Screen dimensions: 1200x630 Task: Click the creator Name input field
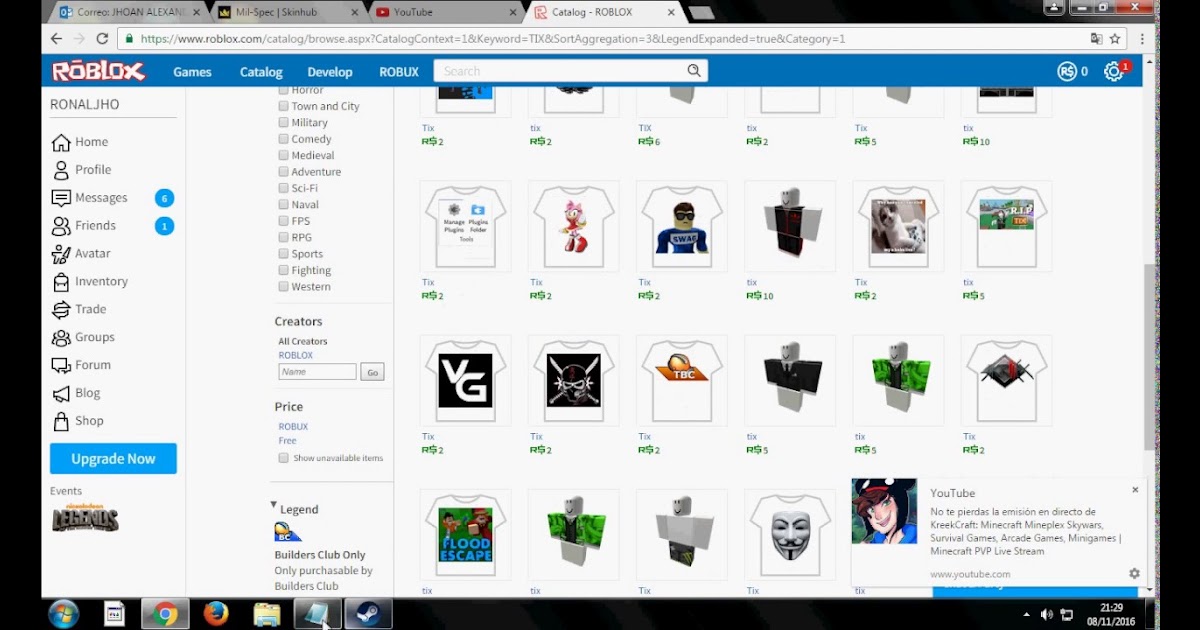coord(317,372)
